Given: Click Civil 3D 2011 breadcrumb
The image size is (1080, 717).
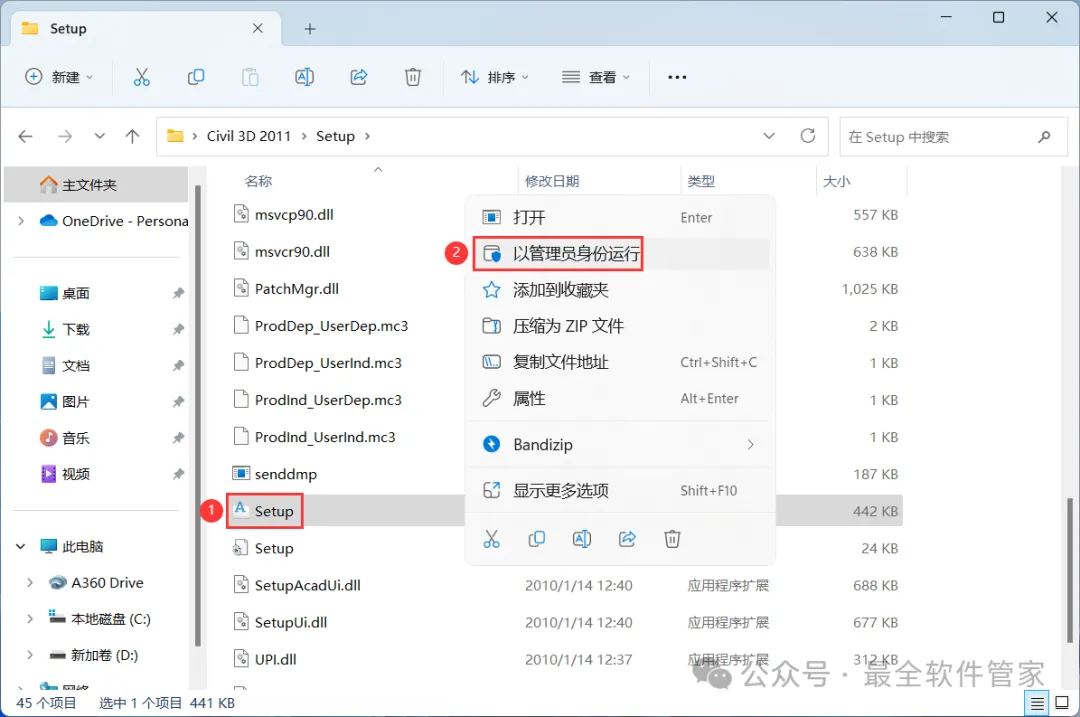Looking at the screenshot, I should coord(249,136).
